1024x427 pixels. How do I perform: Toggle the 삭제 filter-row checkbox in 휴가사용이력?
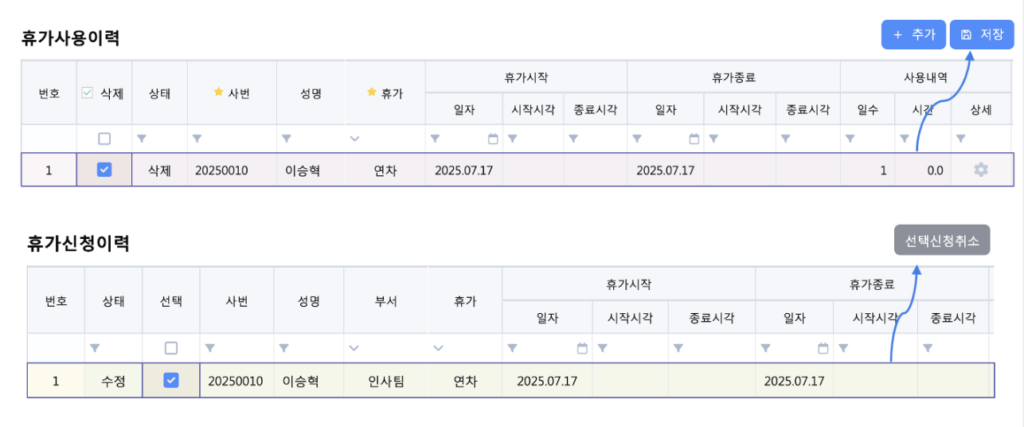[x=104, y=139]
